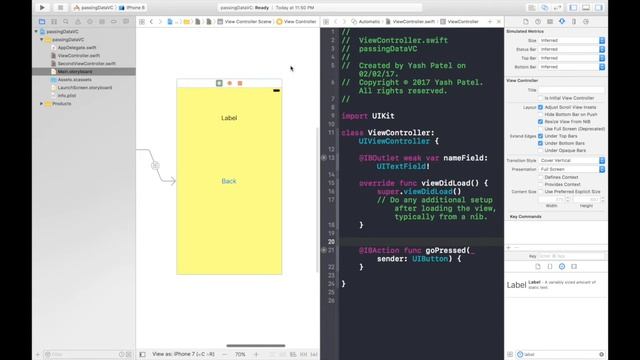
Task: Uncheck Under Top Bars
Action: pyautogui.click(x=540, y=136)
